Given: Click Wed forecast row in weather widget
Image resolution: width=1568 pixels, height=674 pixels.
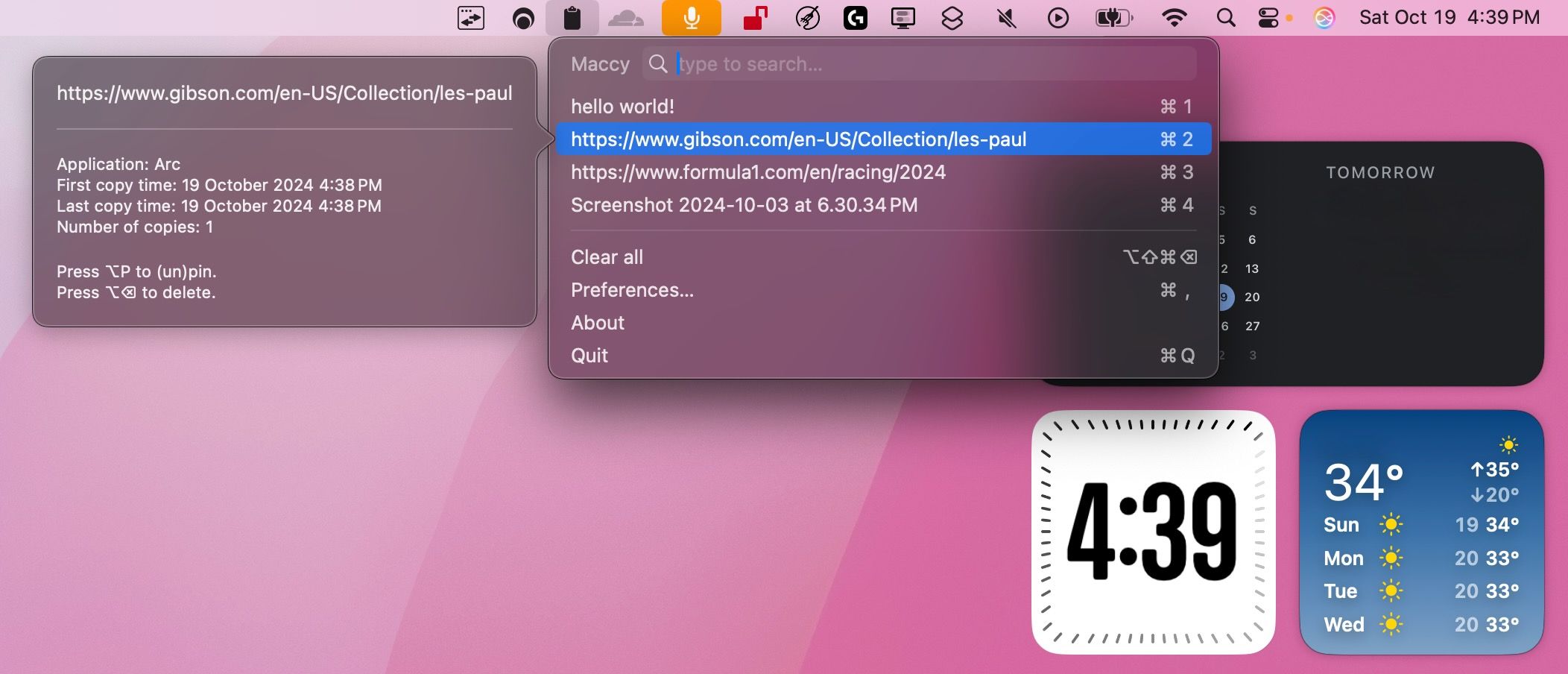Looking at the screenshot, I should click(x=1421, y=625).
